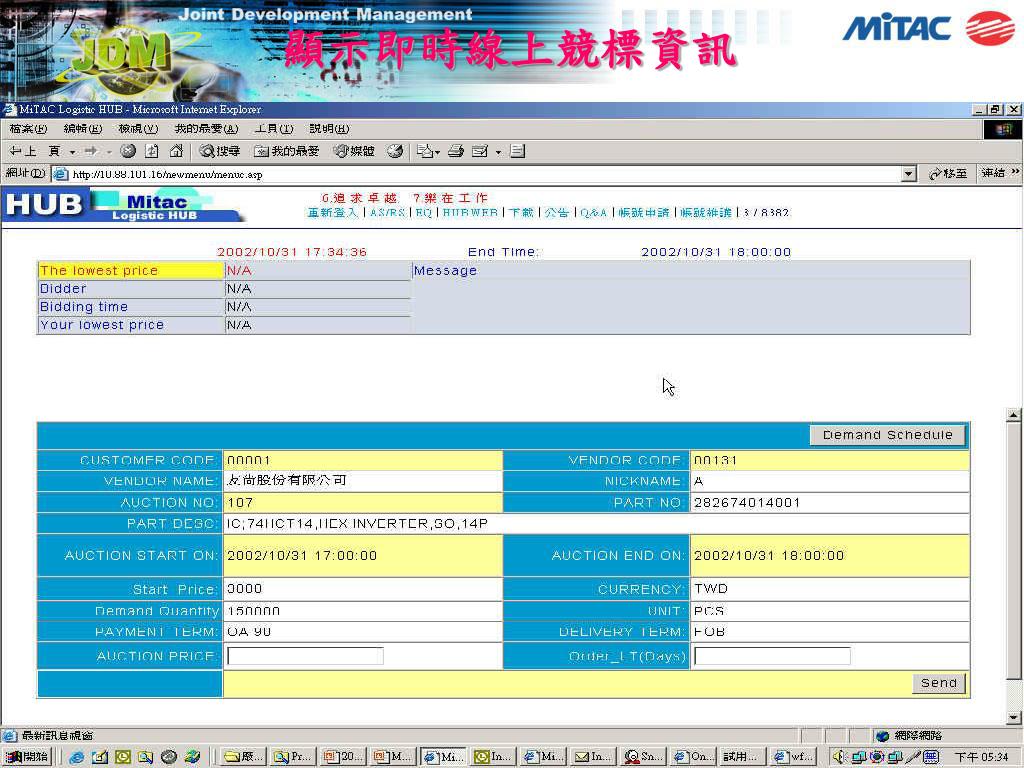Image resolution: width=1024 pixels, height=768 pixels.
Task: Click the RQ navigation link
Action: (423, 212)
